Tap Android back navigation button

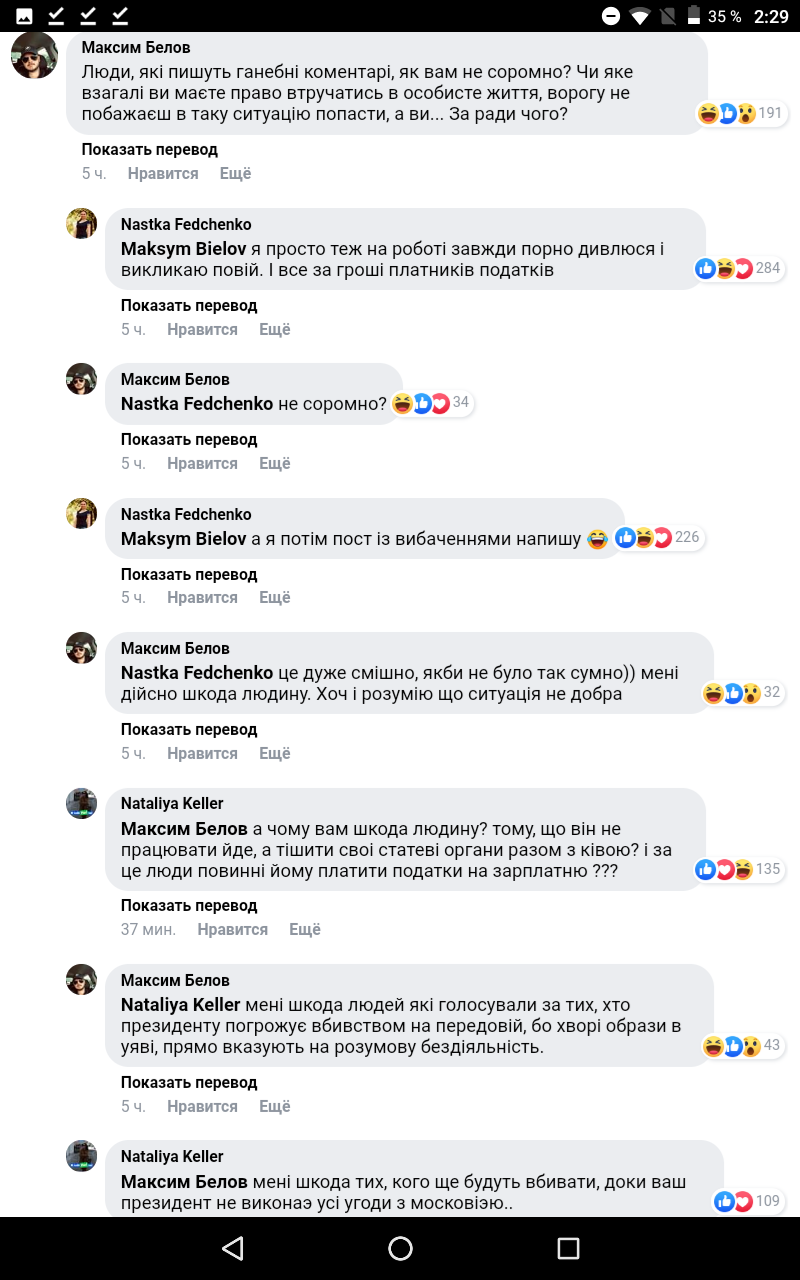point(233,1248)
